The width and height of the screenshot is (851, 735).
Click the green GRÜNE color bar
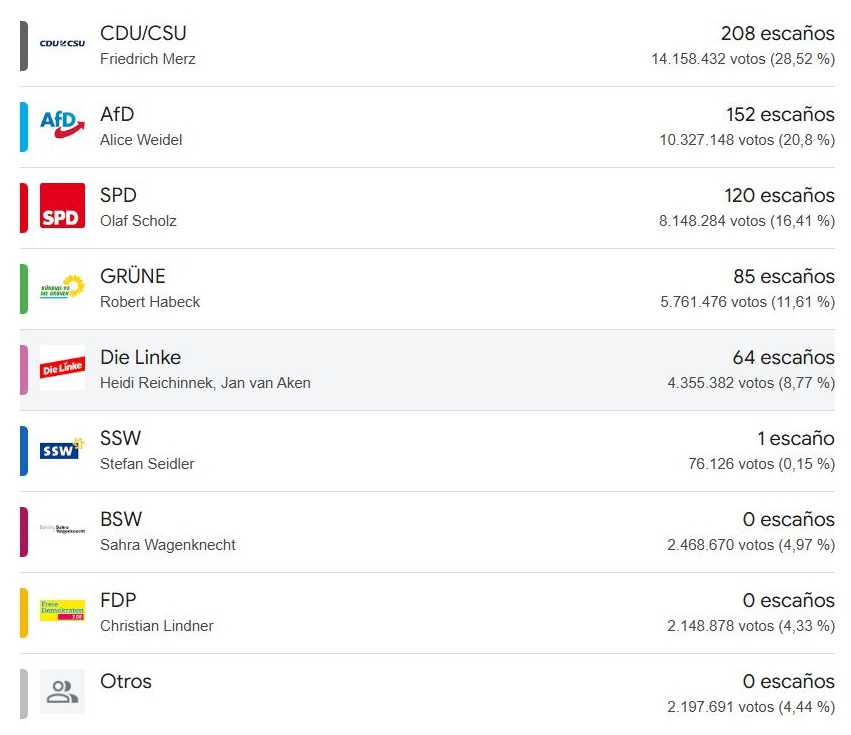24,289
